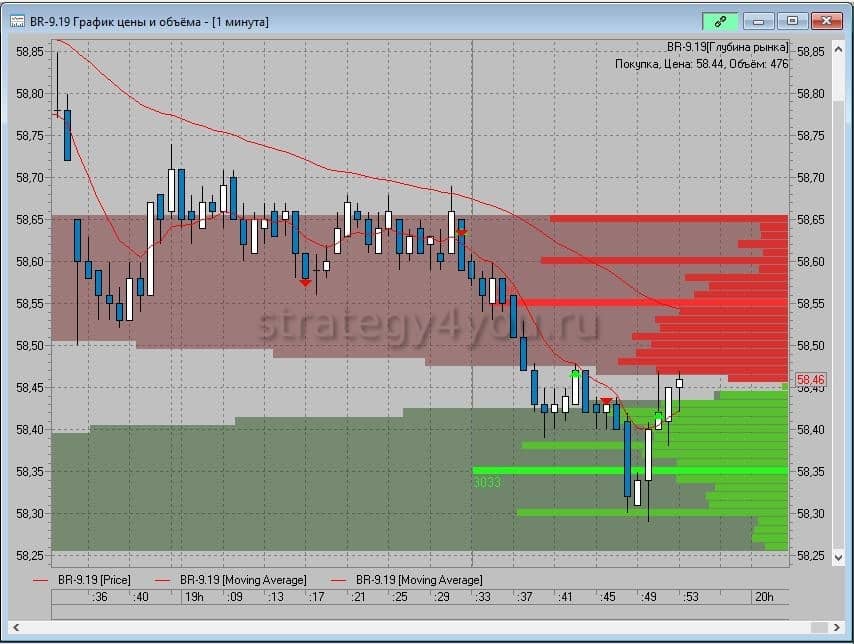Click the green dot marker near :42 candle
854x644 pixels.
click(575, 374)
